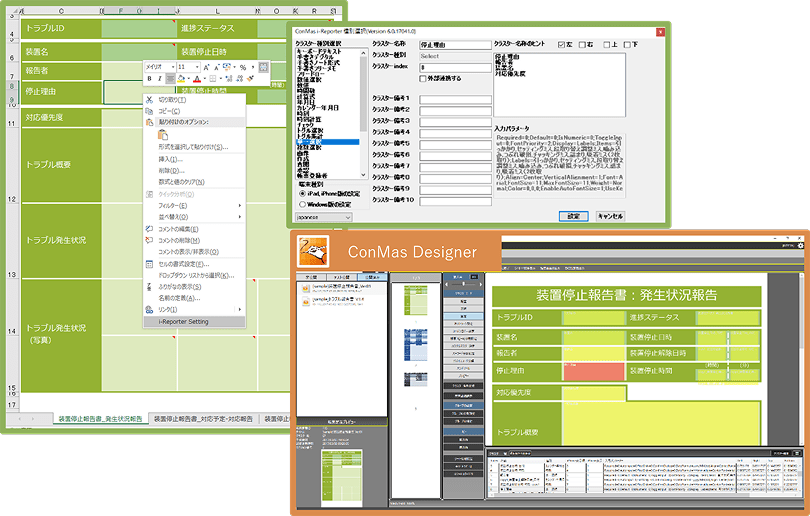Viewport: 810px width, 516px height.
Task: Click the link (リンク) chain icon
Action: point(149,309)
